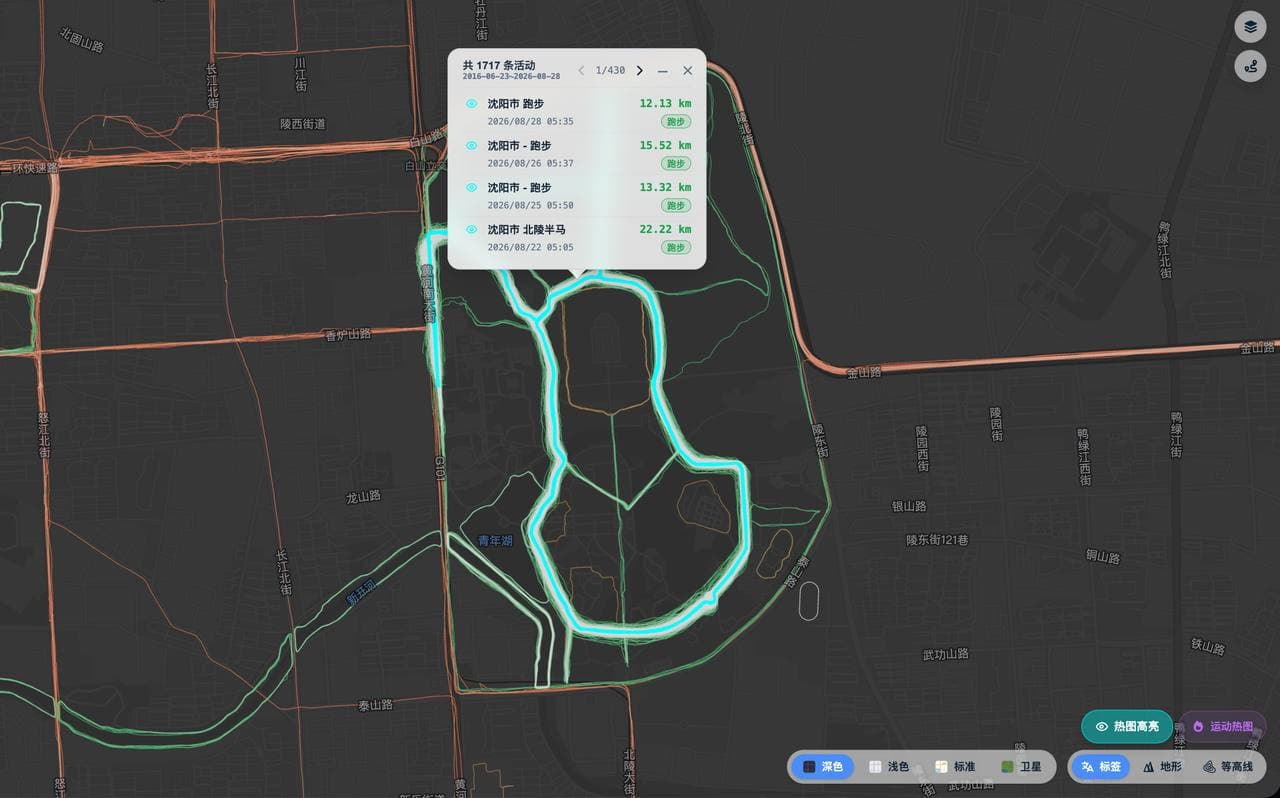Image resolution: width=1280 pixels, height=798 pixels.
Task: Enable the 等高线 contour lines overlay
Action: (1227, 767)
